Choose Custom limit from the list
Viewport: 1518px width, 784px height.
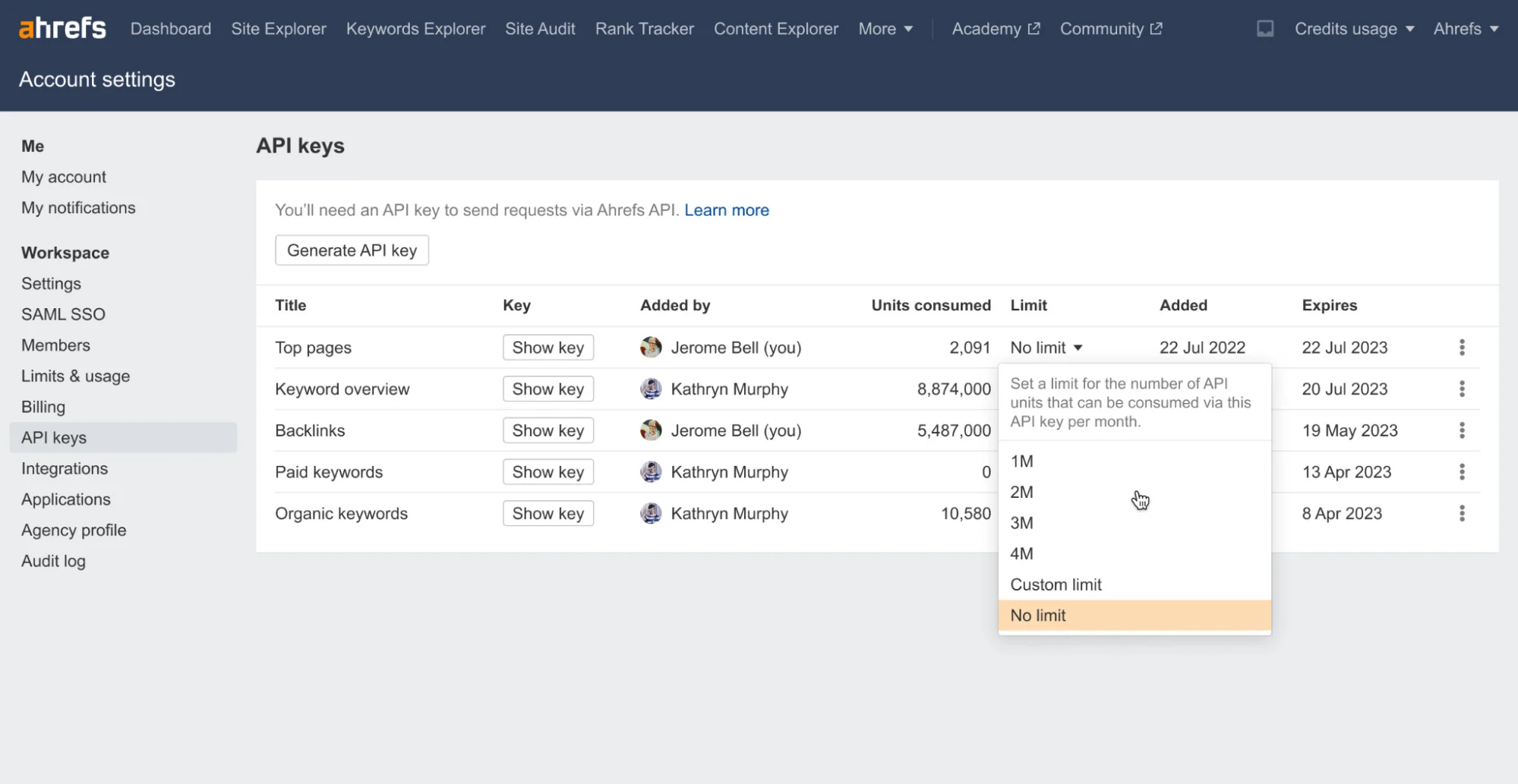[1056, 584]
